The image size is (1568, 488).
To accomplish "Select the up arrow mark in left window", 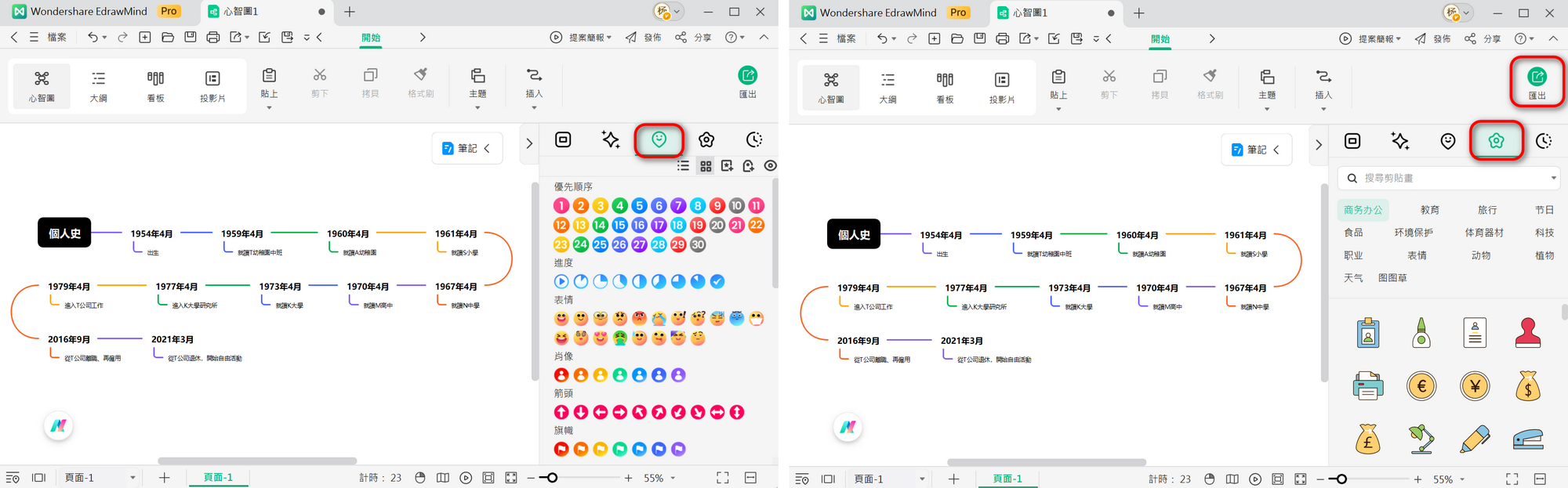I will click(x=561, y=412).
